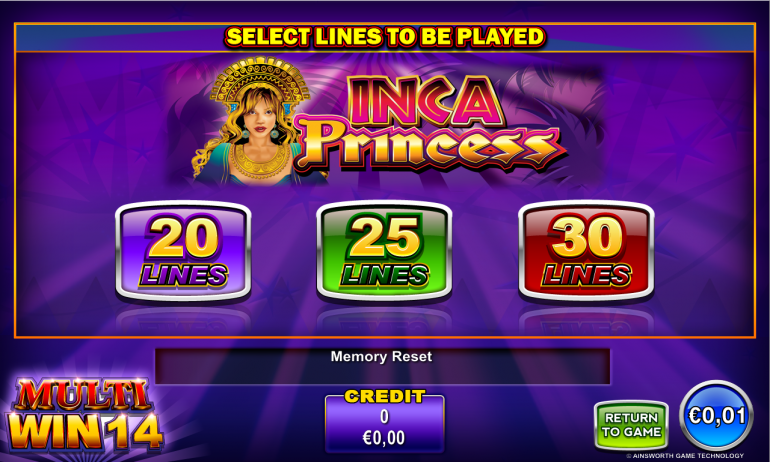Click the Return to Game button

pyautogui.click(x=632, y=425)
